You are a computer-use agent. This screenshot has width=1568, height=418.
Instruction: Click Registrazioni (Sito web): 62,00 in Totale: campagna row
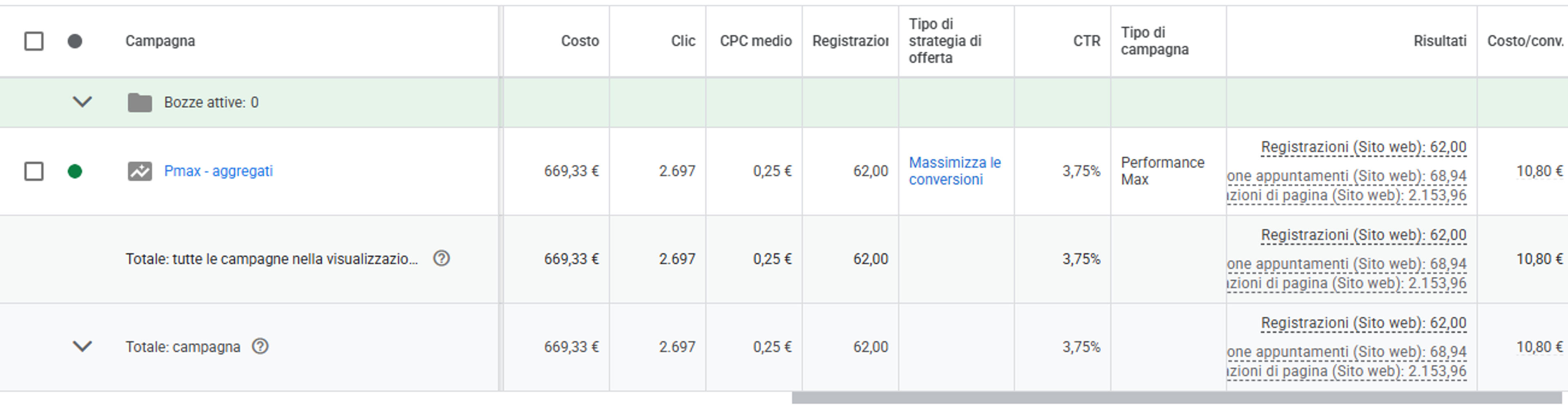point(1363,323)
